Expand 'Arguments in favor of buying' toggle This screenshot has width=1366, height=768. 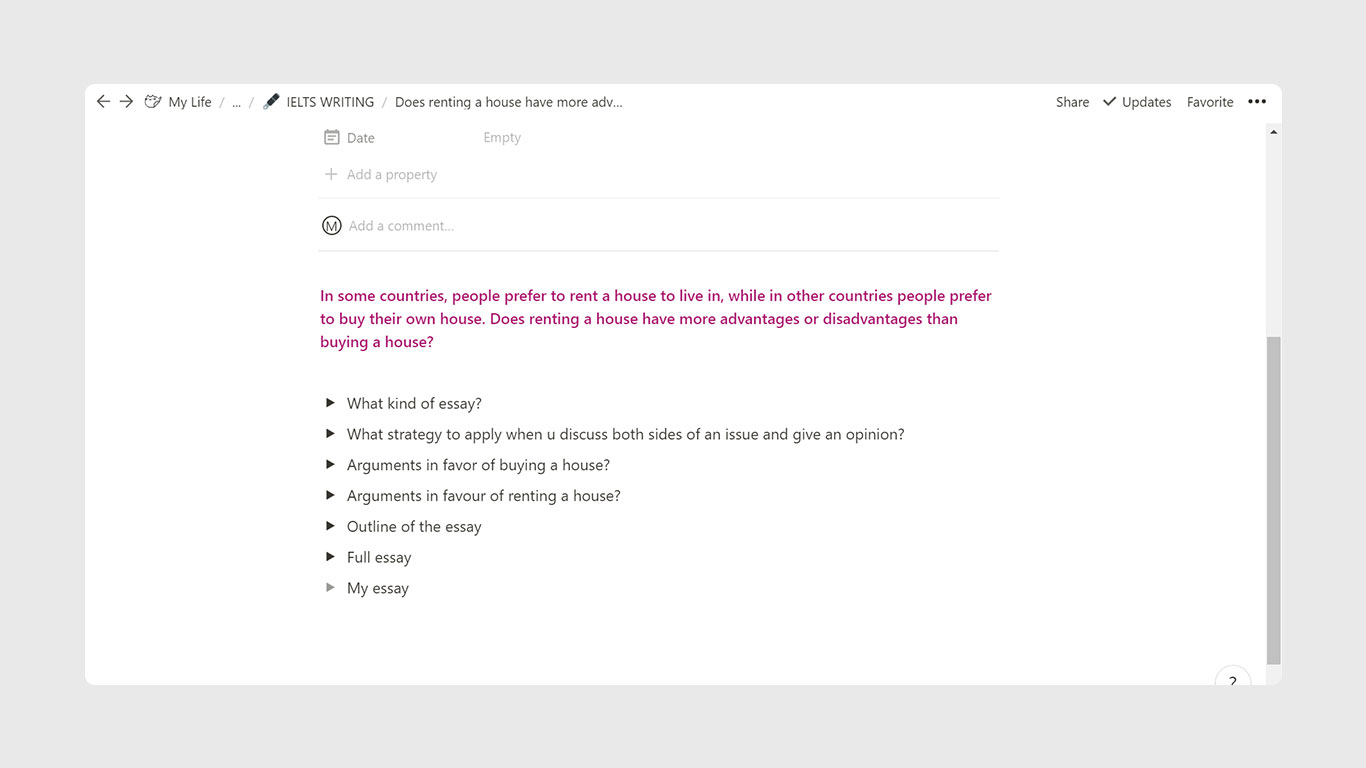pyautogui.click(x=330, y=465)
